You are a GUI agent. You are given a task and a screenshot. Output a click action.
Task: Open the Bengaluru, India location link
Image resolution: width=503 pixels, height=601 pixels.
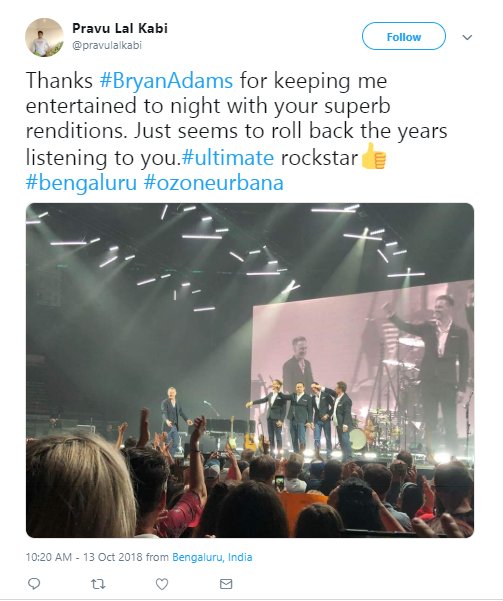coord(212,557)
